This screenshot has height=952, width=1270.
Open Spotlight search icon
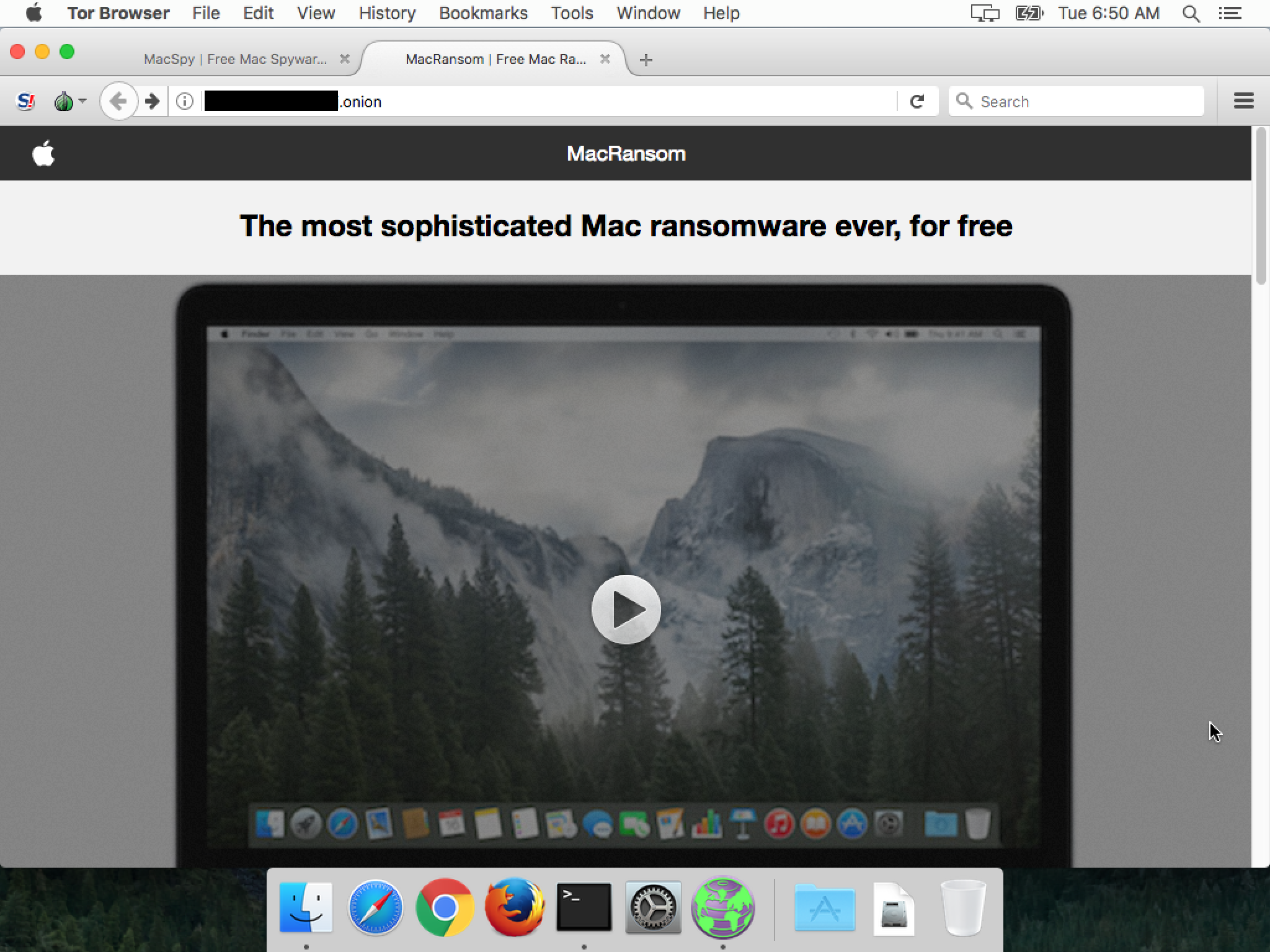[x=1191, y=13]
